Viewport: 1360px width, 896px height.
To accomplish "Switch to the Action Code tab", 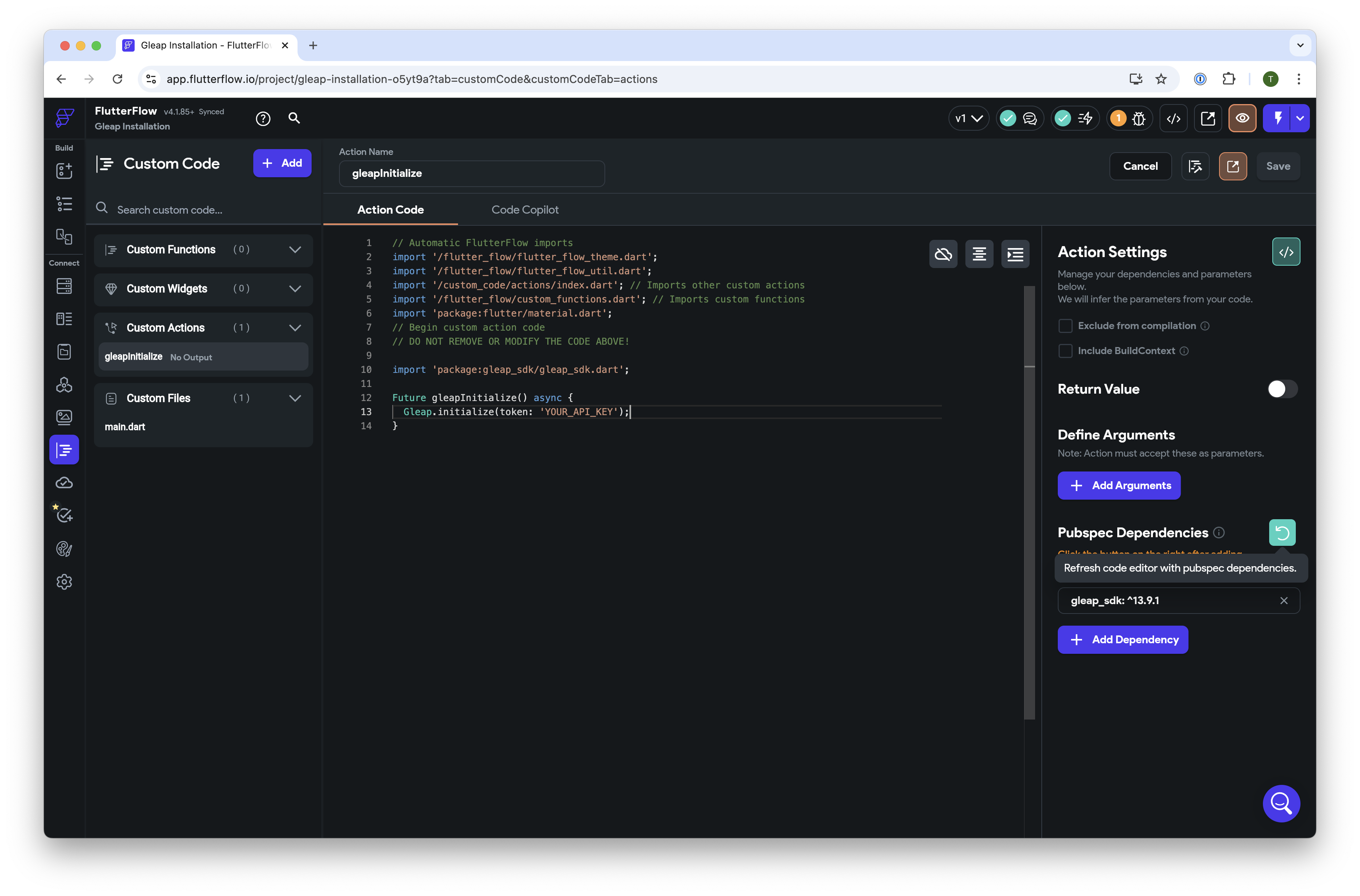I will pyautogui.click(x=390, y=210).
